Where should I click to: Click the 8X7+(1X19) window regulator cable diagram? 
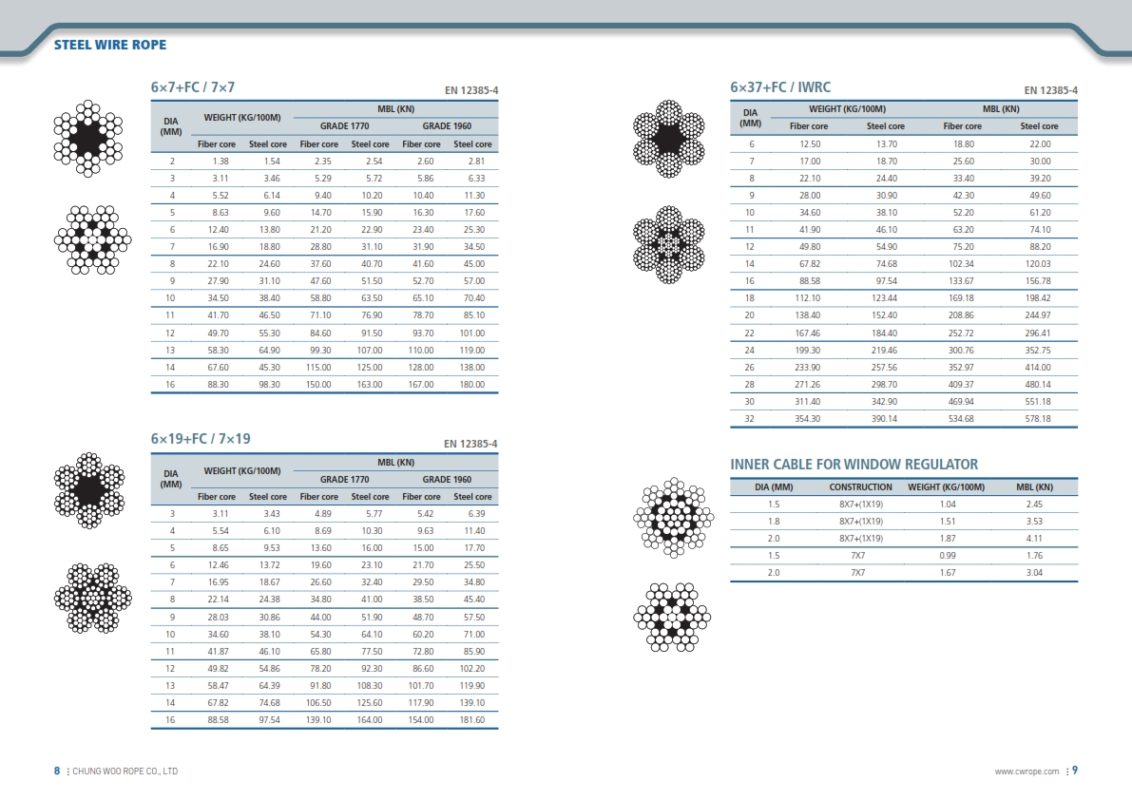click(673, 516)
